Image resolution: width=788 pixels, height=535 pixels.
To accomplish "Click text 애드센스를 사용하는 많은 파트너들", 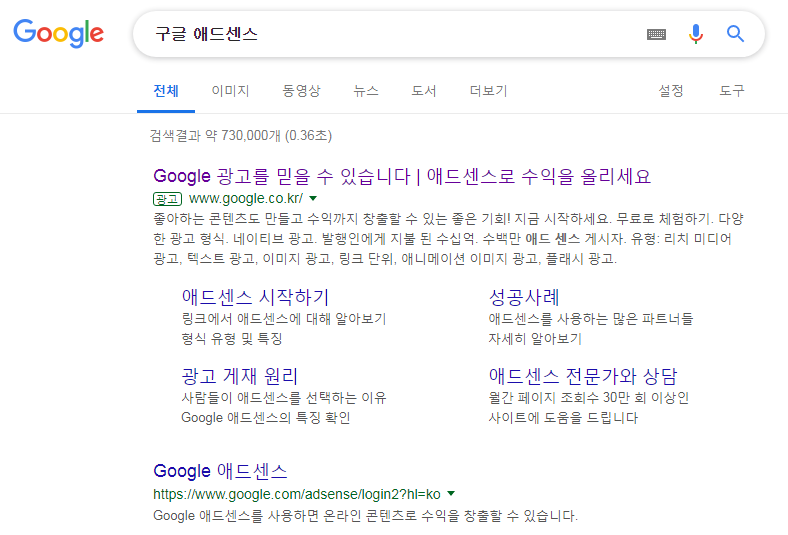I will 590,318.
